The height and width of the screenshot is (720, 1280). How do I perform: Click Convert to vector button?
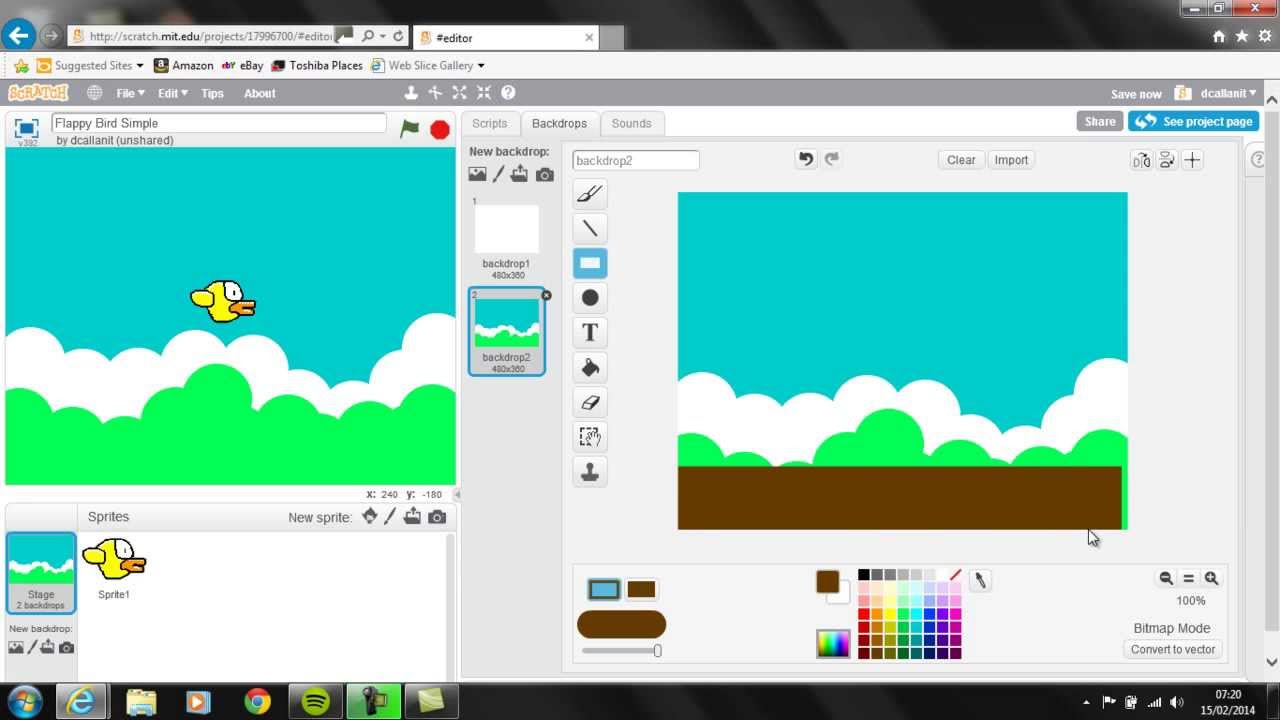click(x=1173, y=649)
